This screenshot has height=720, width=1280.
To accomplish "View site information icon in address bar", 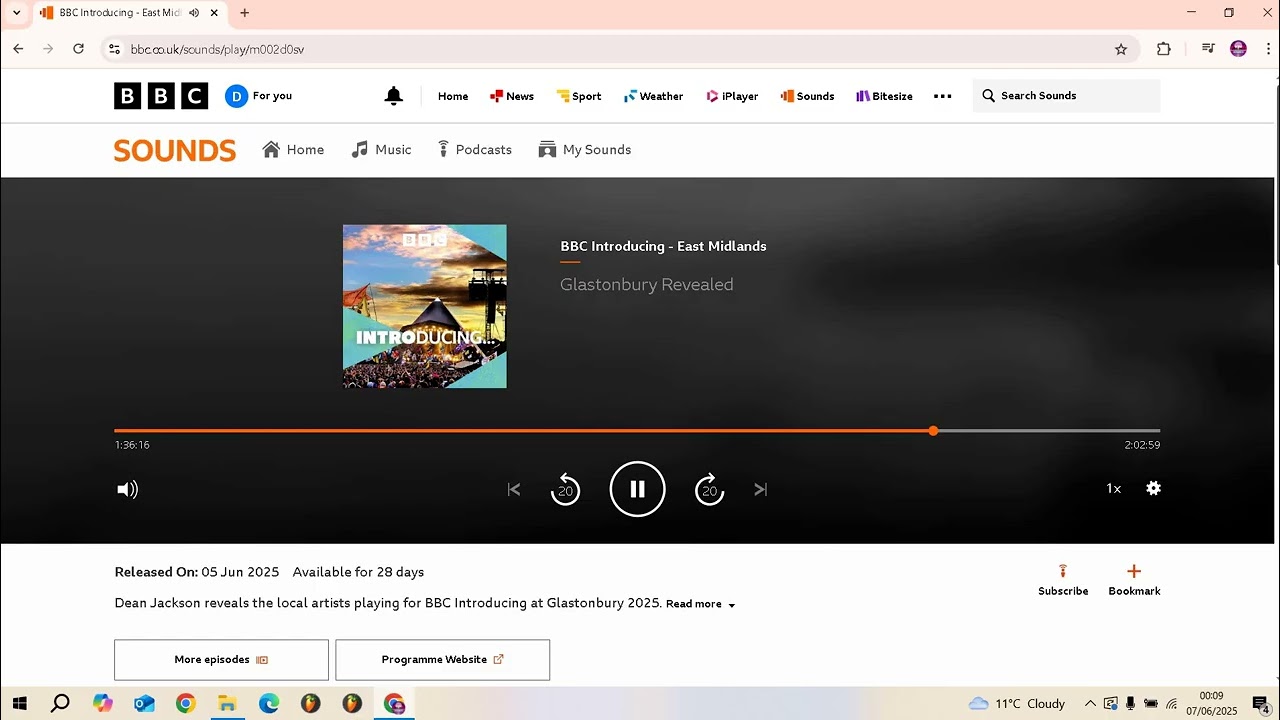I will (114, 49).
